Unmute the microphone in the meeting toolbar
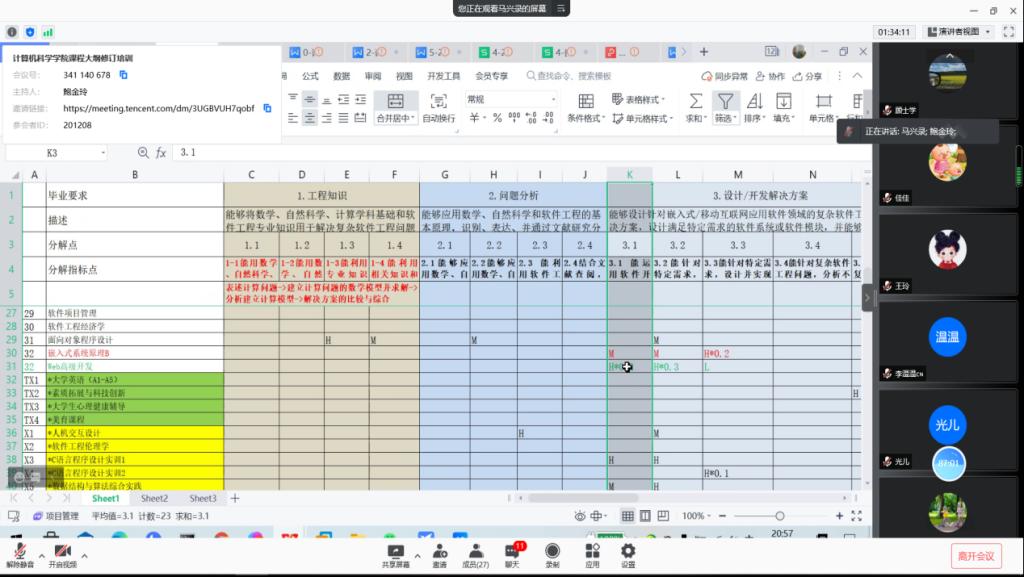 click(x=20, y=555)
